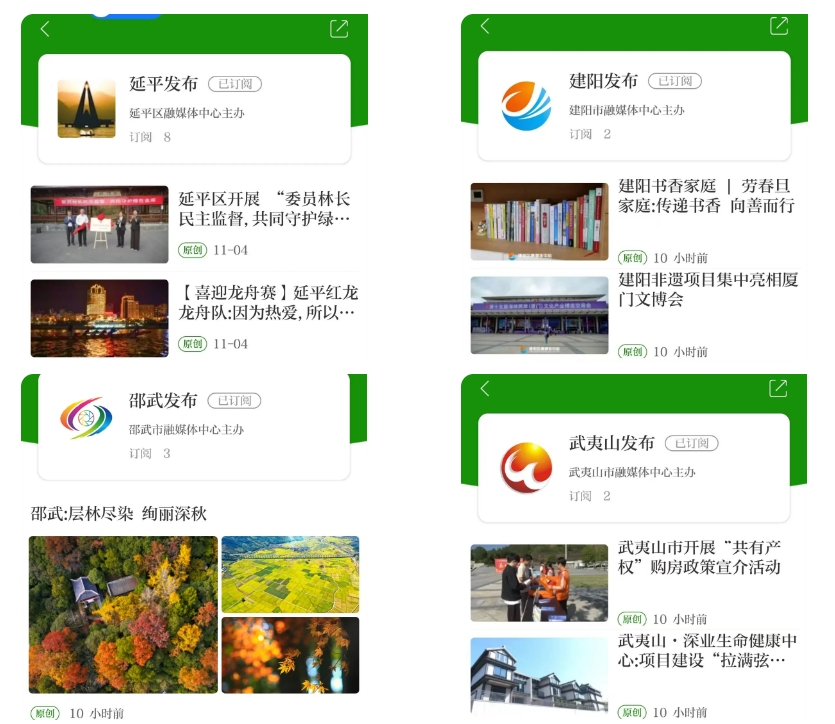View the autumn forest aerial photo
Screen dimensions: 835x724
[123, 614]
